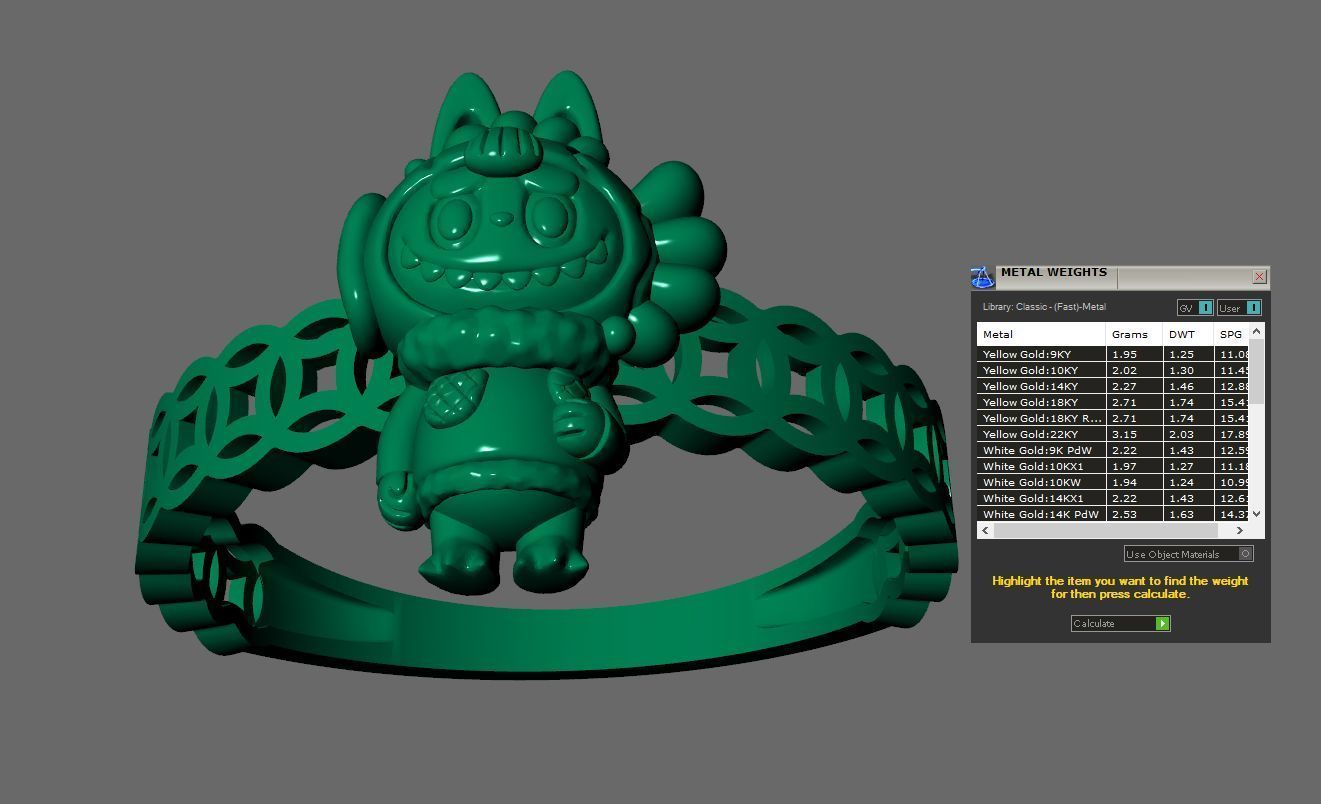The height and width of the screenshot is (804, 1321).
Task: Select the White Gold:10KW row
Action: click(x=1113, y=482)
